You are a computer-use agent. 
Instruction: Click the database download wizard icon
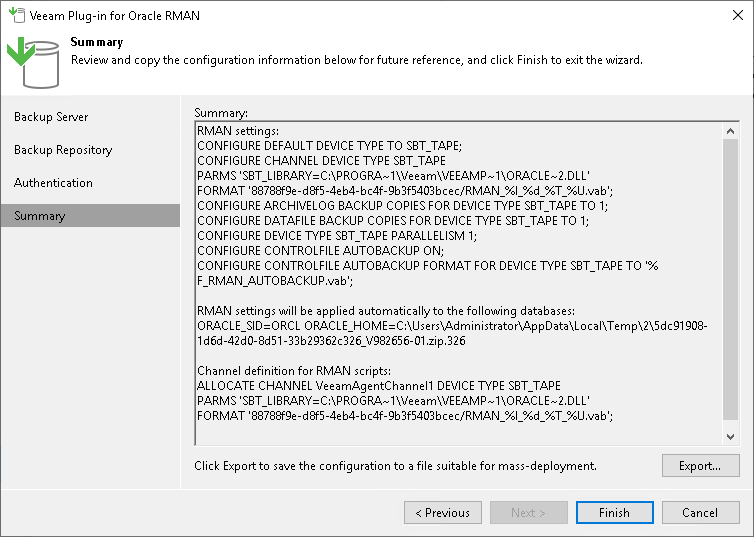(33, 62)
